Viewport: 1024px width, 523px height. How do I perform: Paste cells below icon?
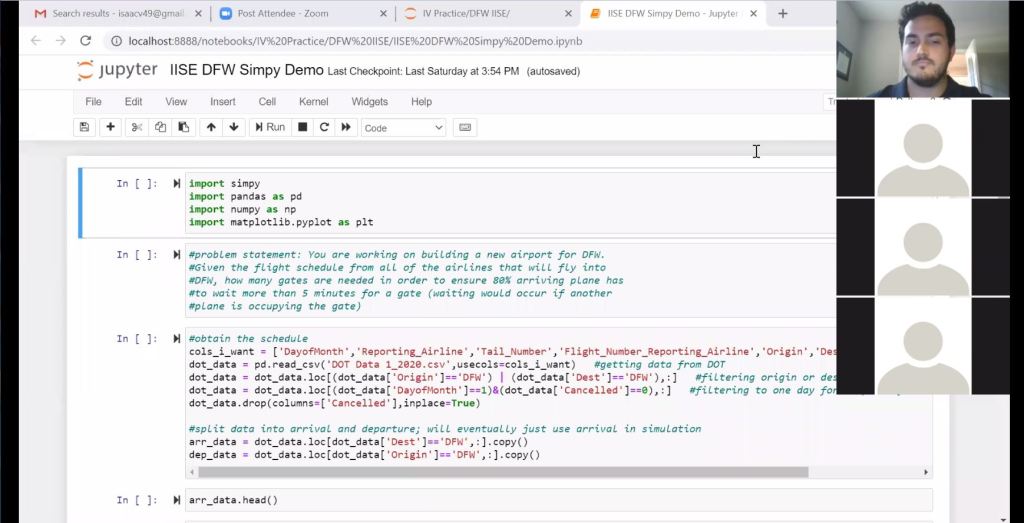coord(183,127)
